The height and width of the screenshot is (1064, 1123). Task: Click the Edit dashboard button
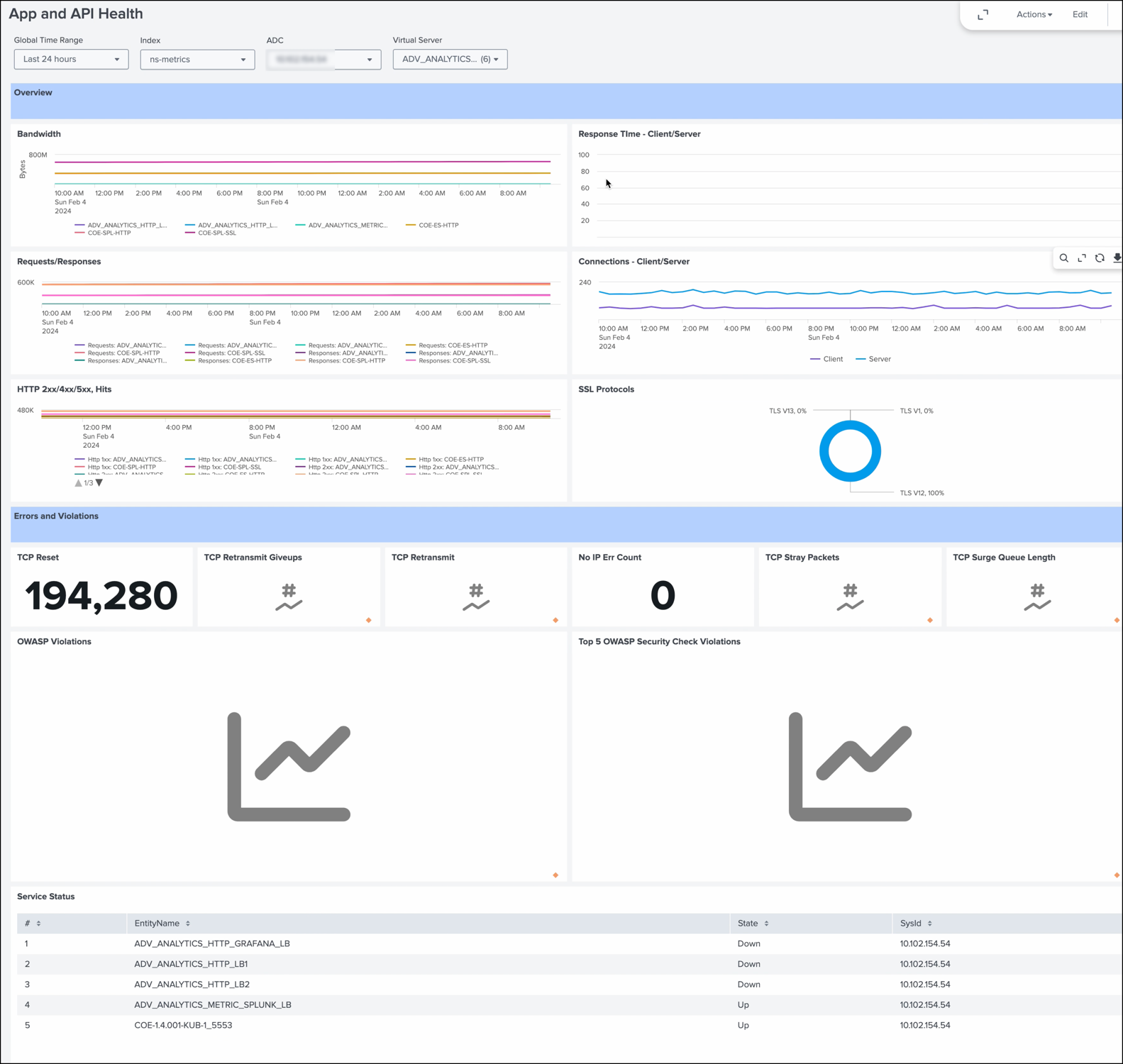1080,15
